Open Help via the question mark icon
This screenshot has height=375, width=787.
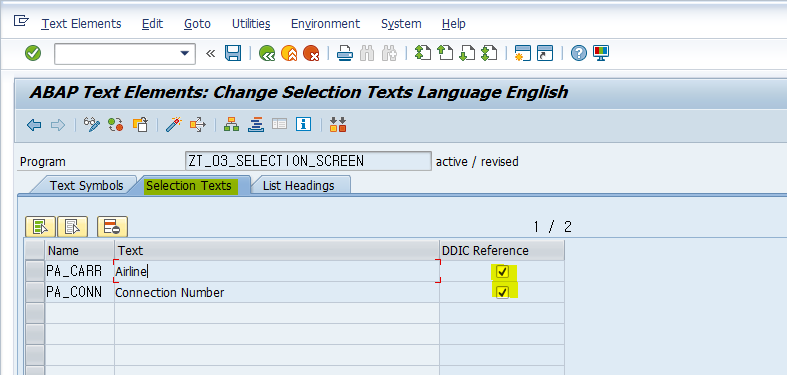click(578, 53)
